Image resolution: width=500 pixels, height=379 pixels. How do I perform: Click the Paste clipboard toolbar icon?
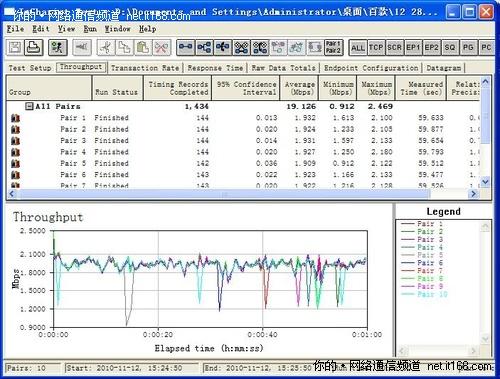(143, 47)
